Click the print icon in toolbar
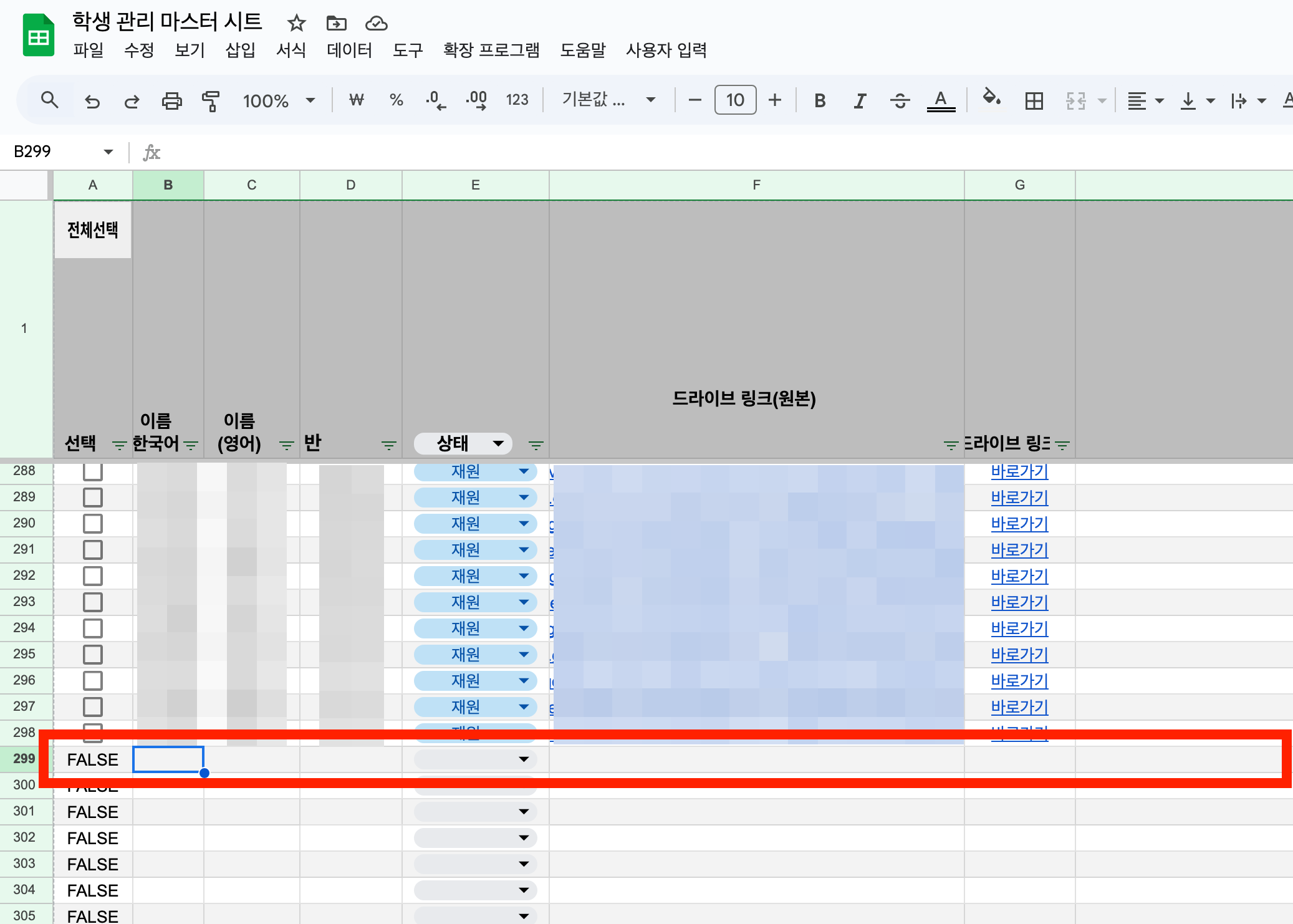The image size is (1293, 924). [171, 100]
